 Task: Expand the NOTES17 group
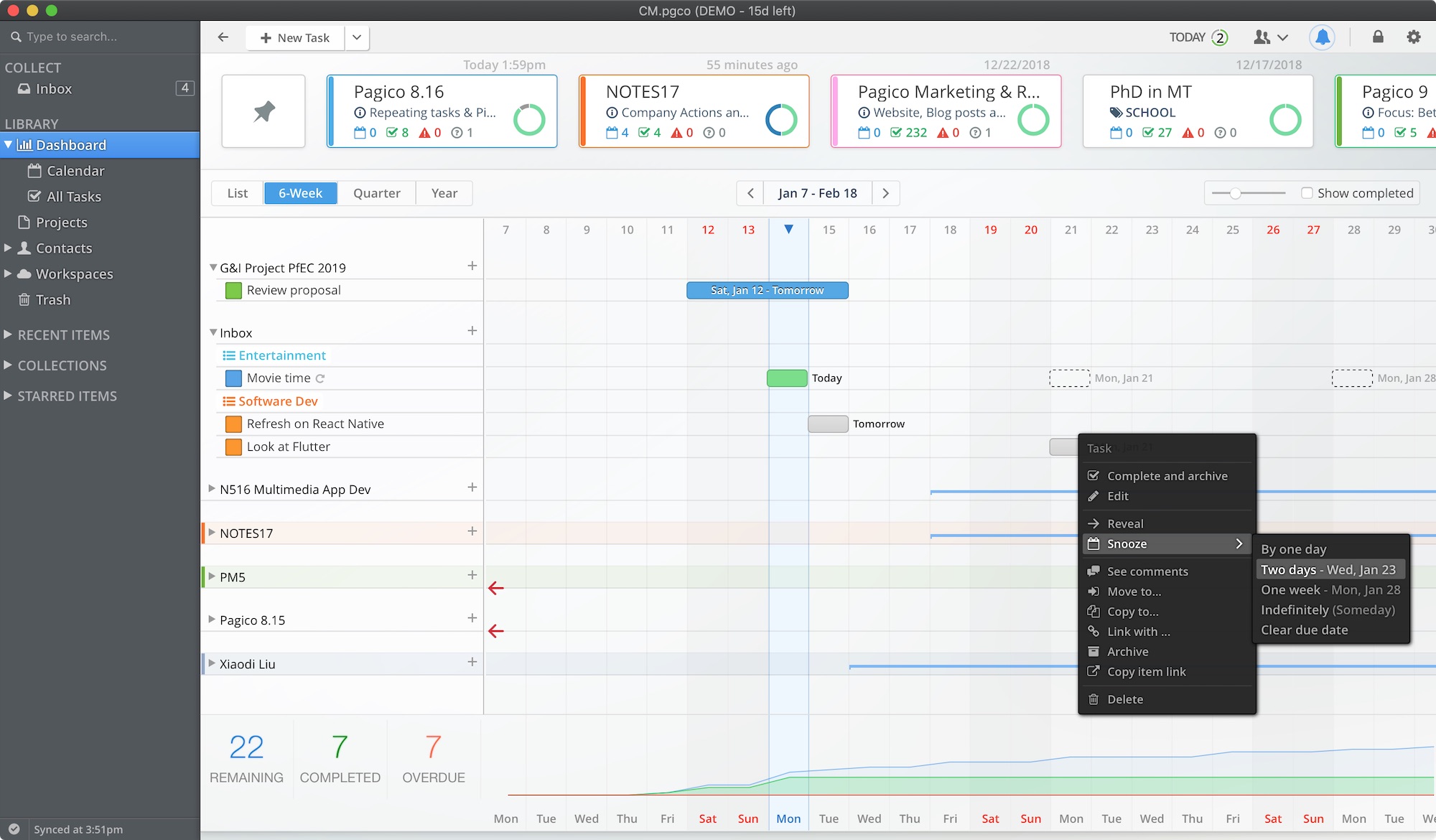click(x=212, y=532)
